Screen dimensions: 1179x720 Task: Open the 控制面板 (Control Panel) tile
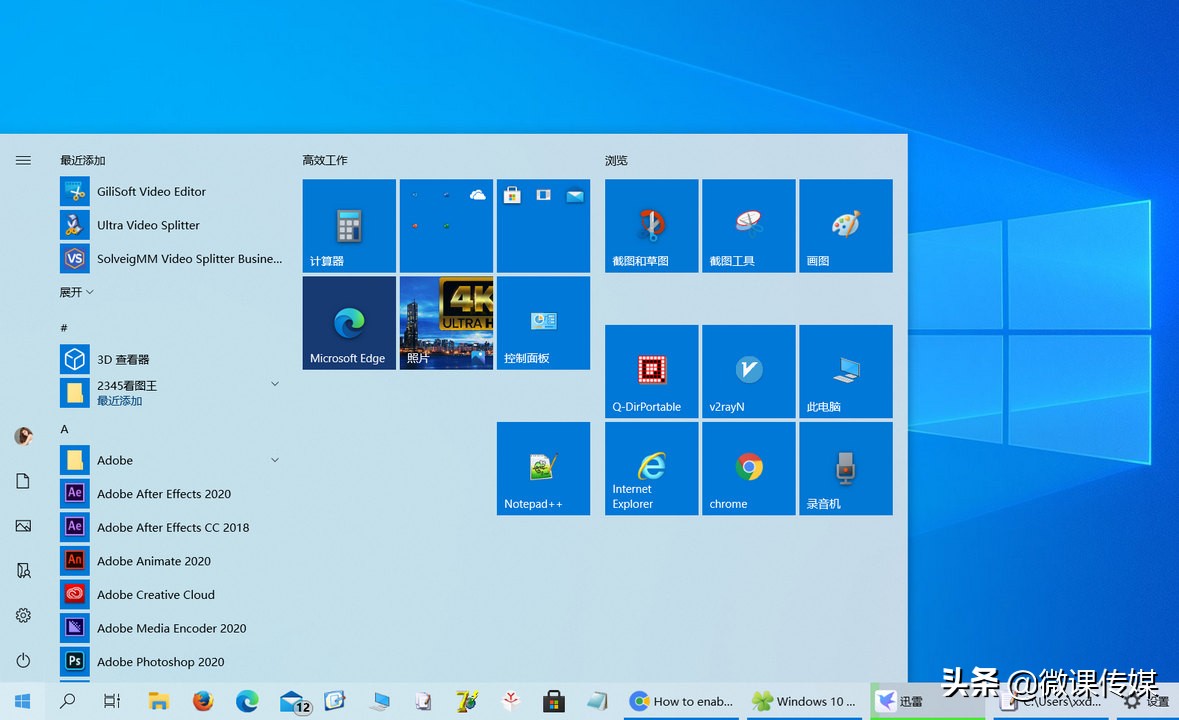543,322
